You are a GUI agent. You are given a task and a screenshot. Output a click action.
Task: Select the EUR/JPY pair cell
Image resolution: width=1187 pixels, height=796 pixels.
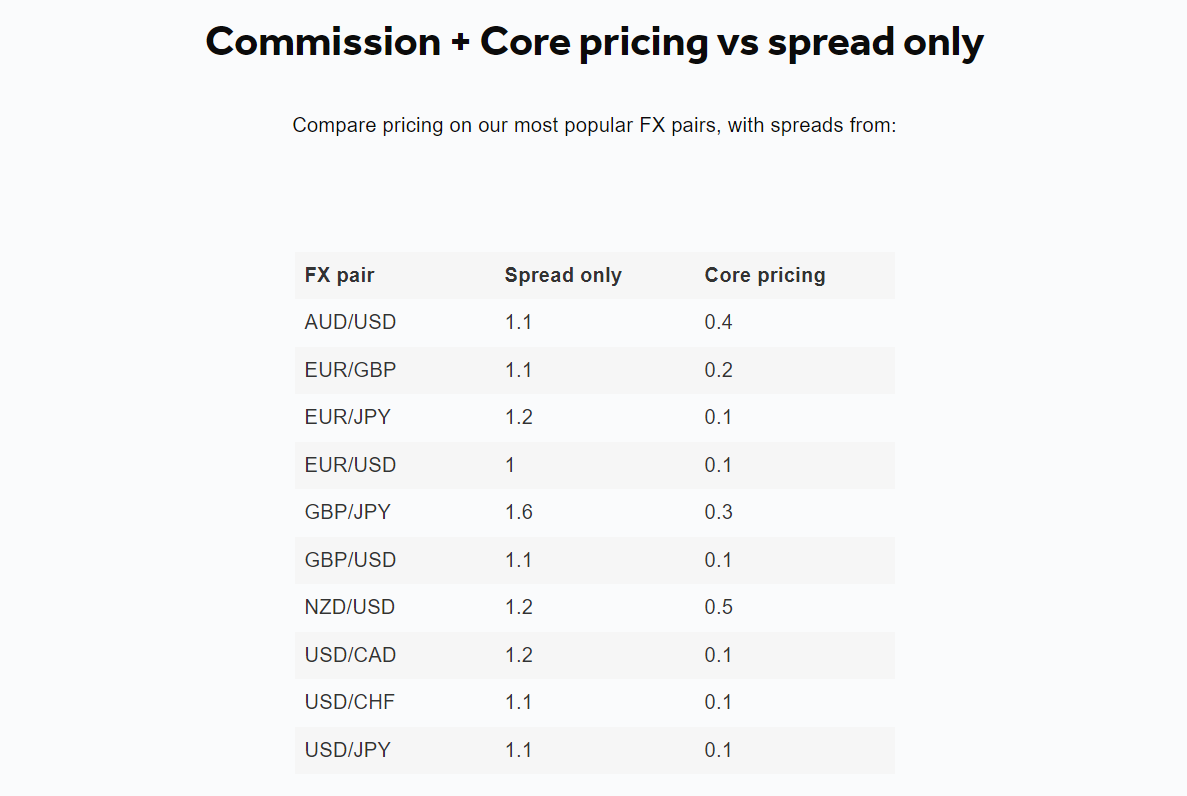point(348,417)
